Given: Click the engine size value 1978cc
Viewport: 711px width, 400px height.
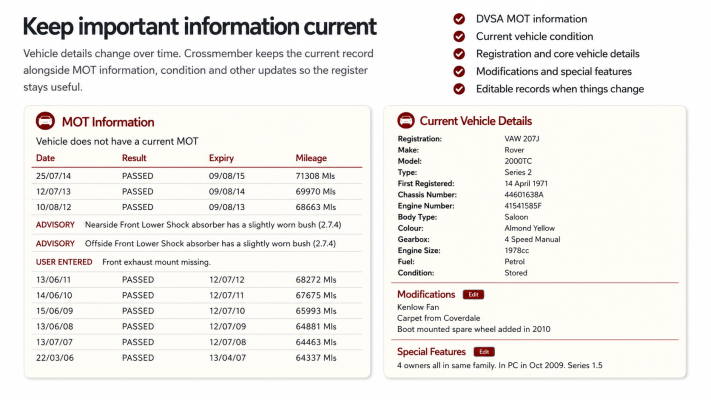Looking at the screenshot, I should (516, 250).
